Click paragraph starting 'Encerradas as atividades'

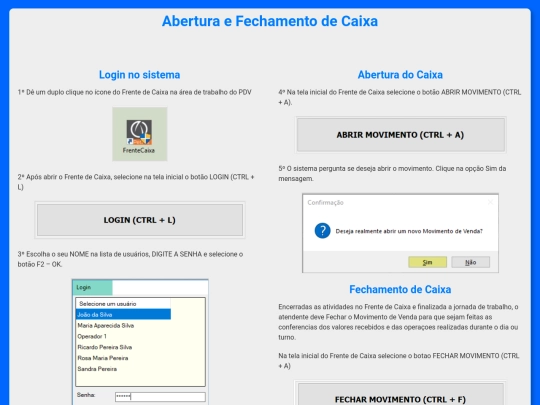tap(398, 322)
